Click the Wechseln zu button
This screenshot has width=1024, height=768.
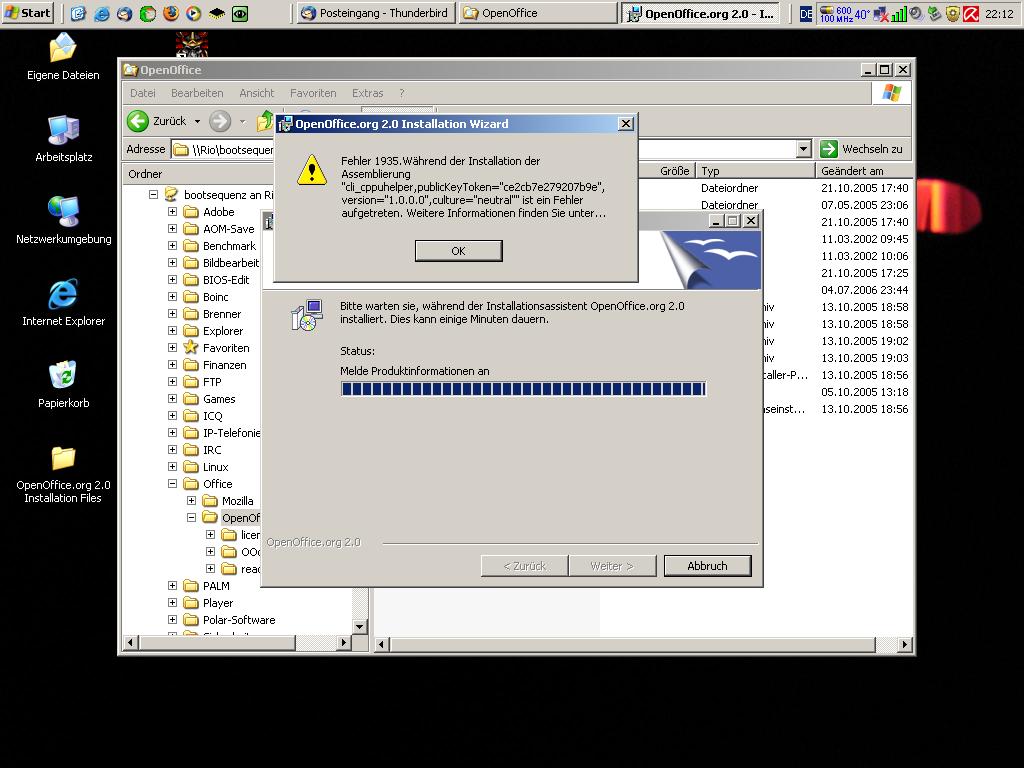pyautogui.click(x=862, y=149)
